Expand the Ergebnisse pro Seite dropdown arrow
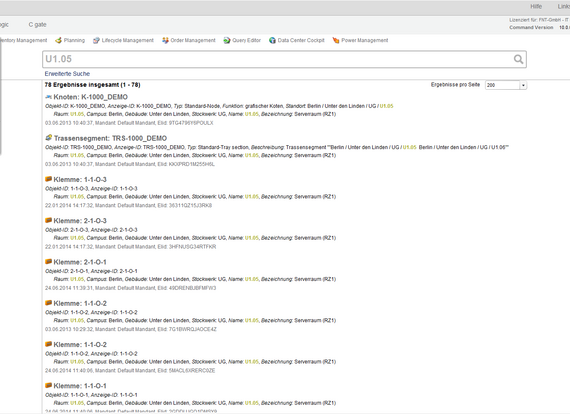Viewport: 570px width, 414px height. pos(523,85)
